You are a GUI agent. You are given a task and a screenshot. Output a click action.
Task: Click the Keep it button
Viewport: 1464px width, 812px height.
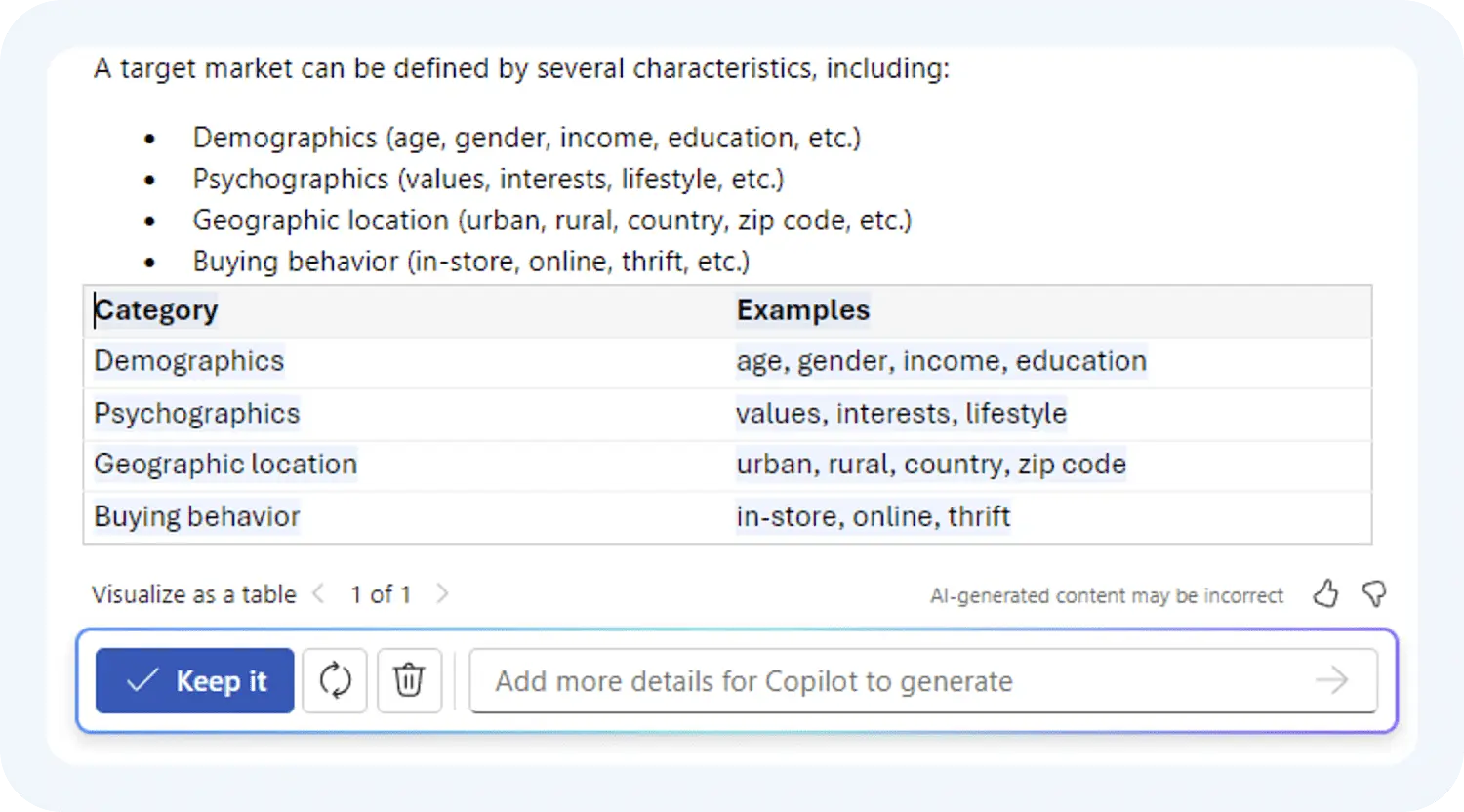point(195,680)
